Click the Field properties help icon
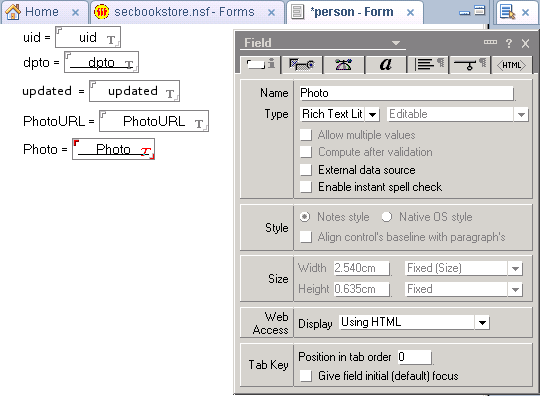The height and width of the screenshot is (396, 540). [x=509, y=43]
